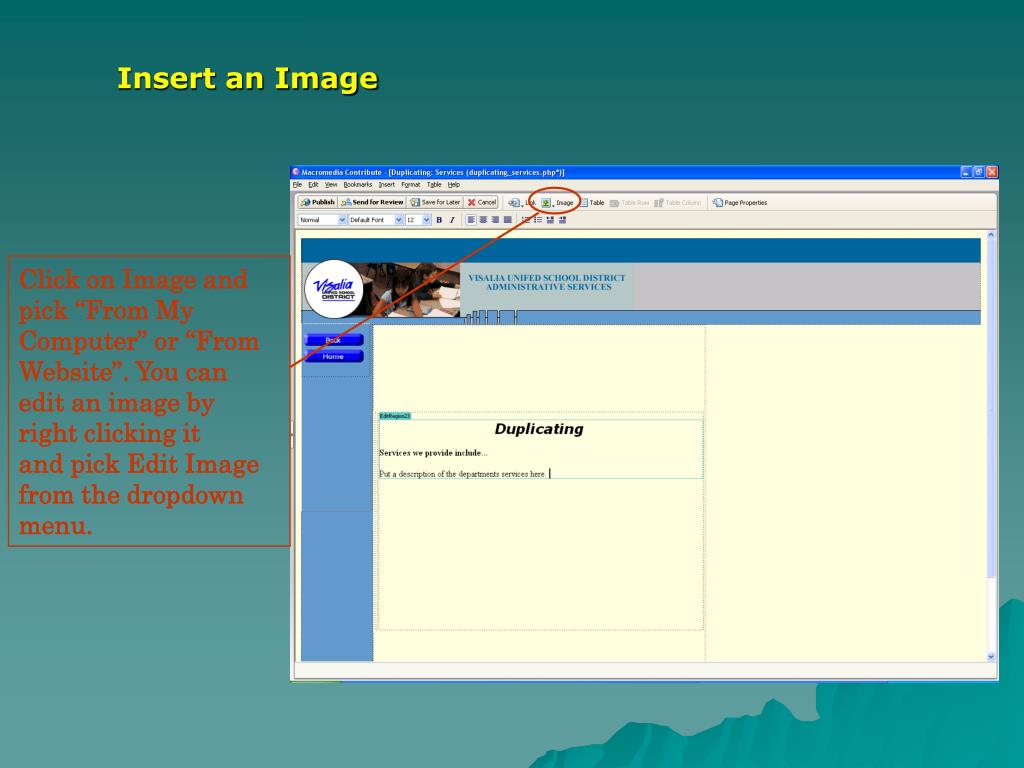Toggle Bold formatting

[x=439, y=220]
